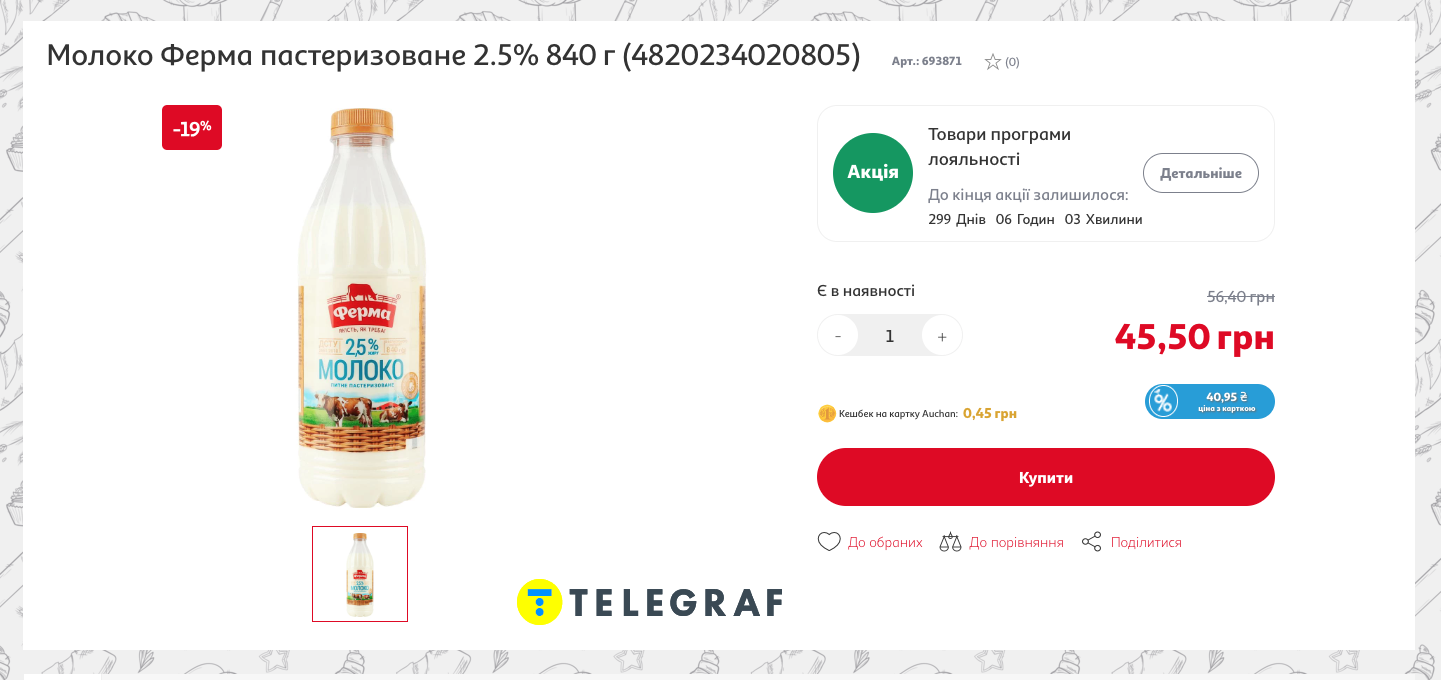Click the star rating icon near article number
Image resolution: width=1441 pixels, height=680 pixels.
click(x=993, y=61)
